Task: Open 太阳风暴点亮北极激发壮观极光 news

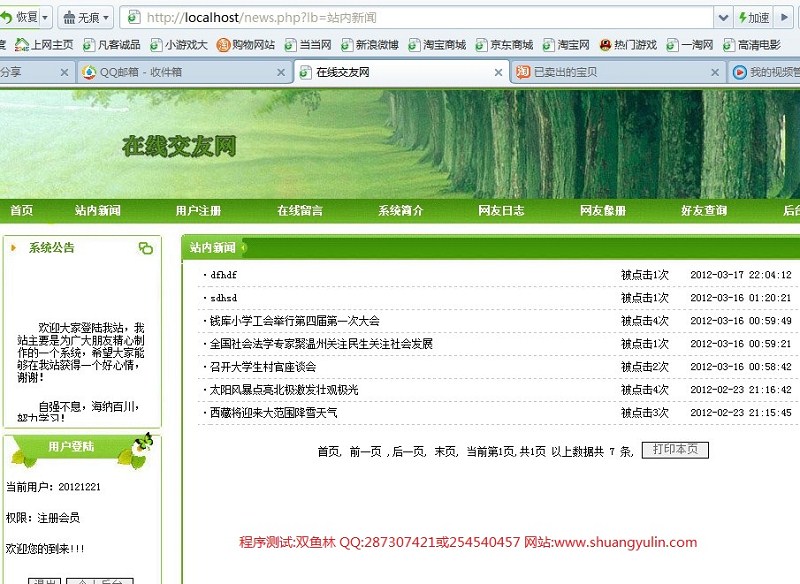Action: [x=284, y=390]
